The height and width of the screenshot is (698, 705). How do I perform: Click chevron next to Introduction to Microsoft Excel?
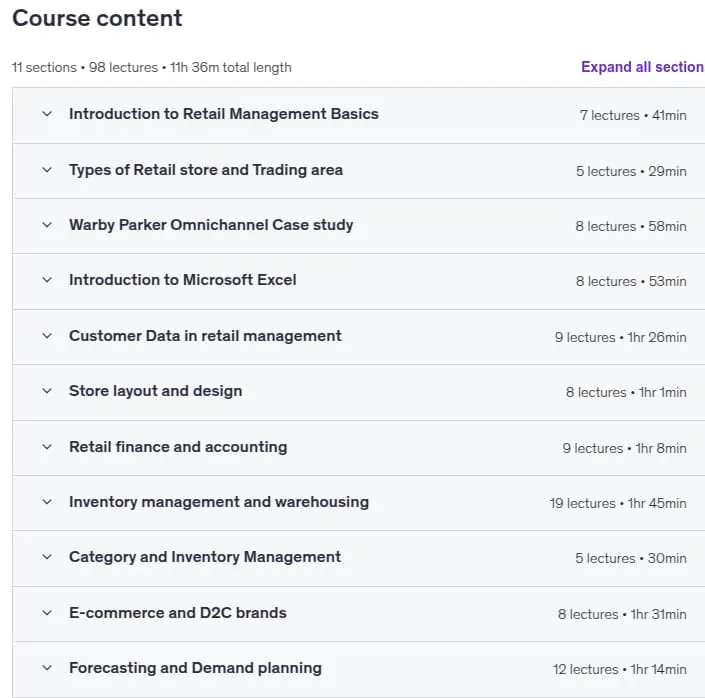click(47, 280)
